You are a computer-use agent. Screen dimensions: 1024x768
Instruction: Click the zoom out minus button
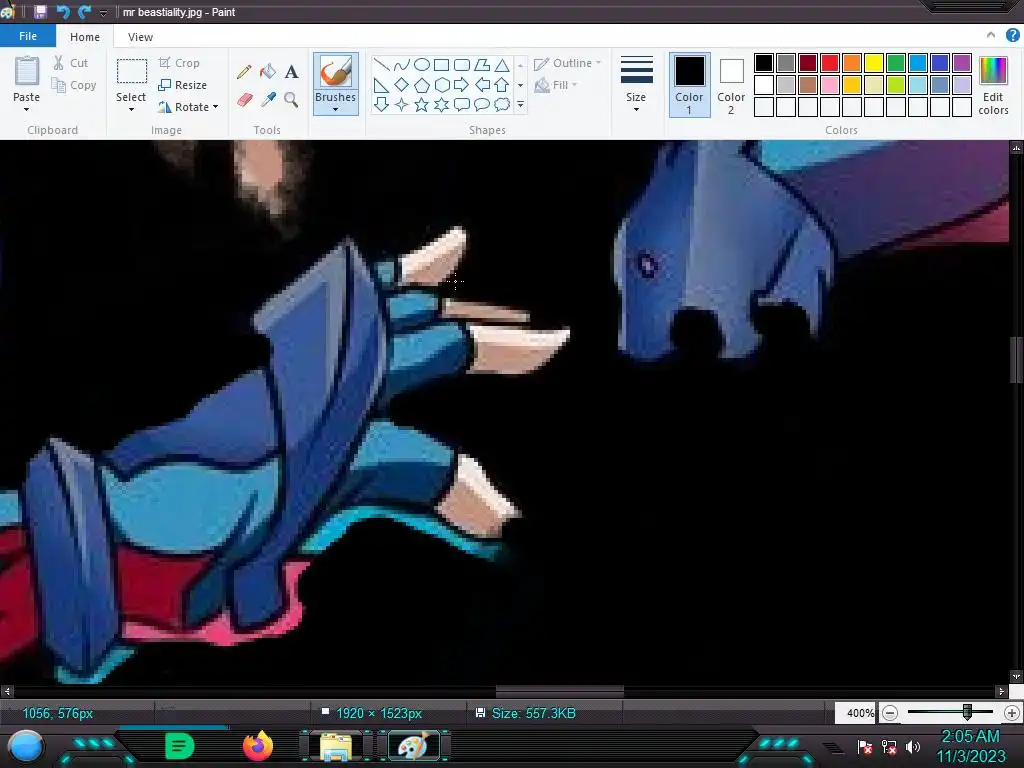point(889,712)
